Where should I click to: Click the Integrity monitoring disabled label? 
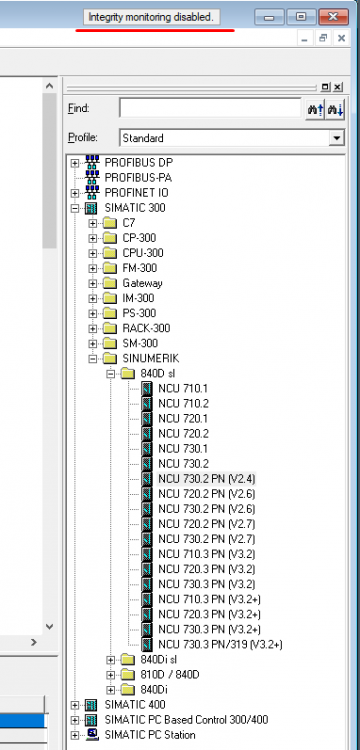(152, 17)
